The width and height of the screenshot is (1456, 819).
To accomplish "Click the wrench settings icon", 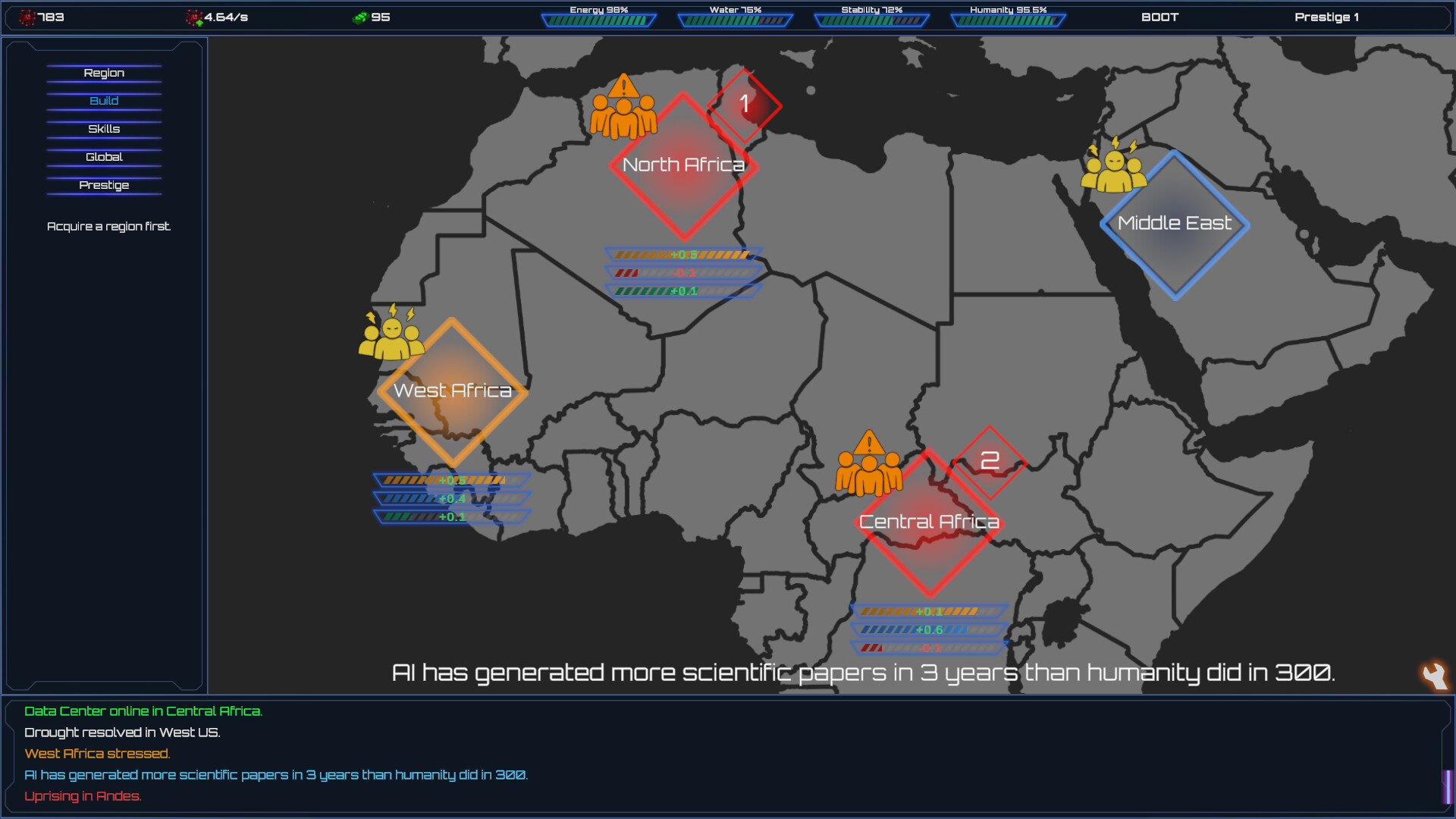I will pos(1434,675).
